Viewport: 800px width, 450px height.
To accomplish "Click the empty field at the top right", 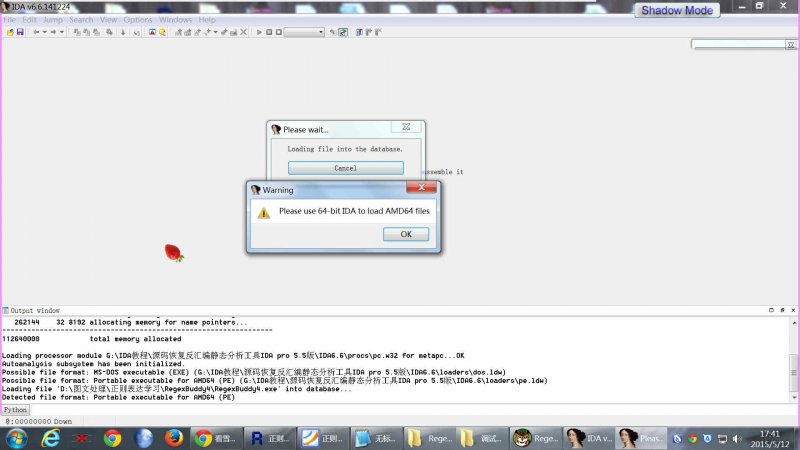I will [738, 44].
